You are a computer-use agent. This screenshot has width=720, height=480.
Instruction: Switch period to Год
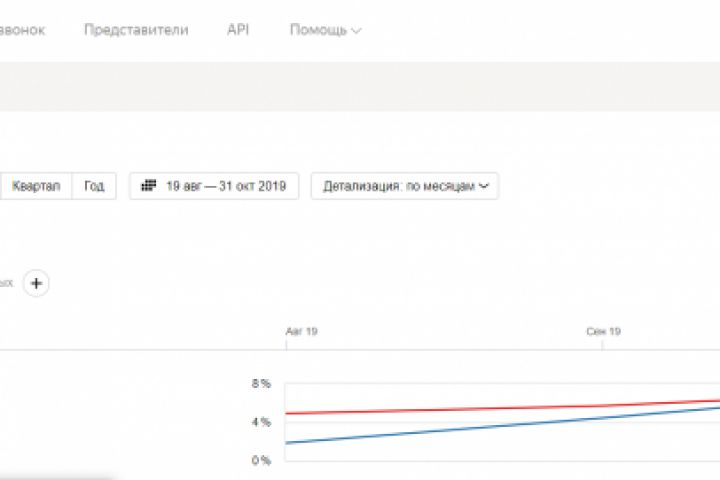point(94,186)
